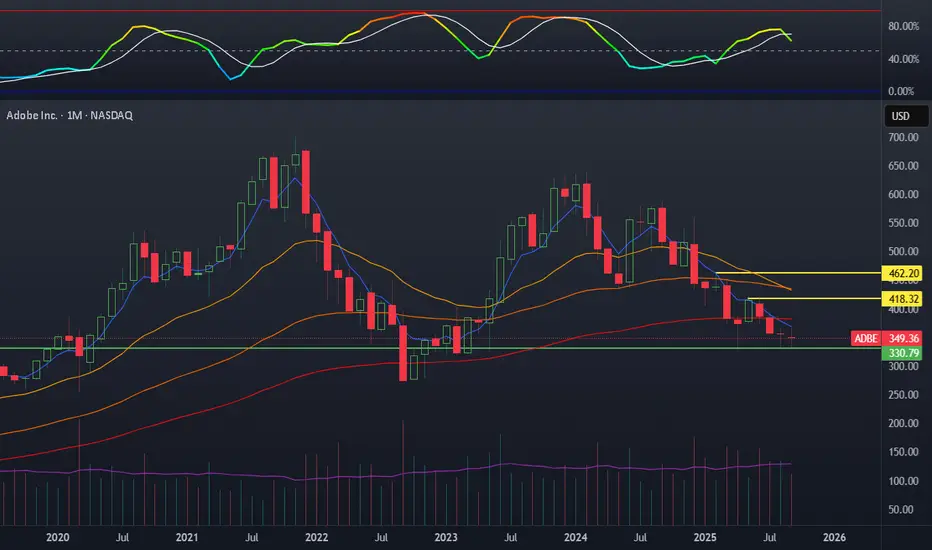Click the USD currency button
Image resolution: width=932 pixels, height=550 pixels.
coord(906,116)
